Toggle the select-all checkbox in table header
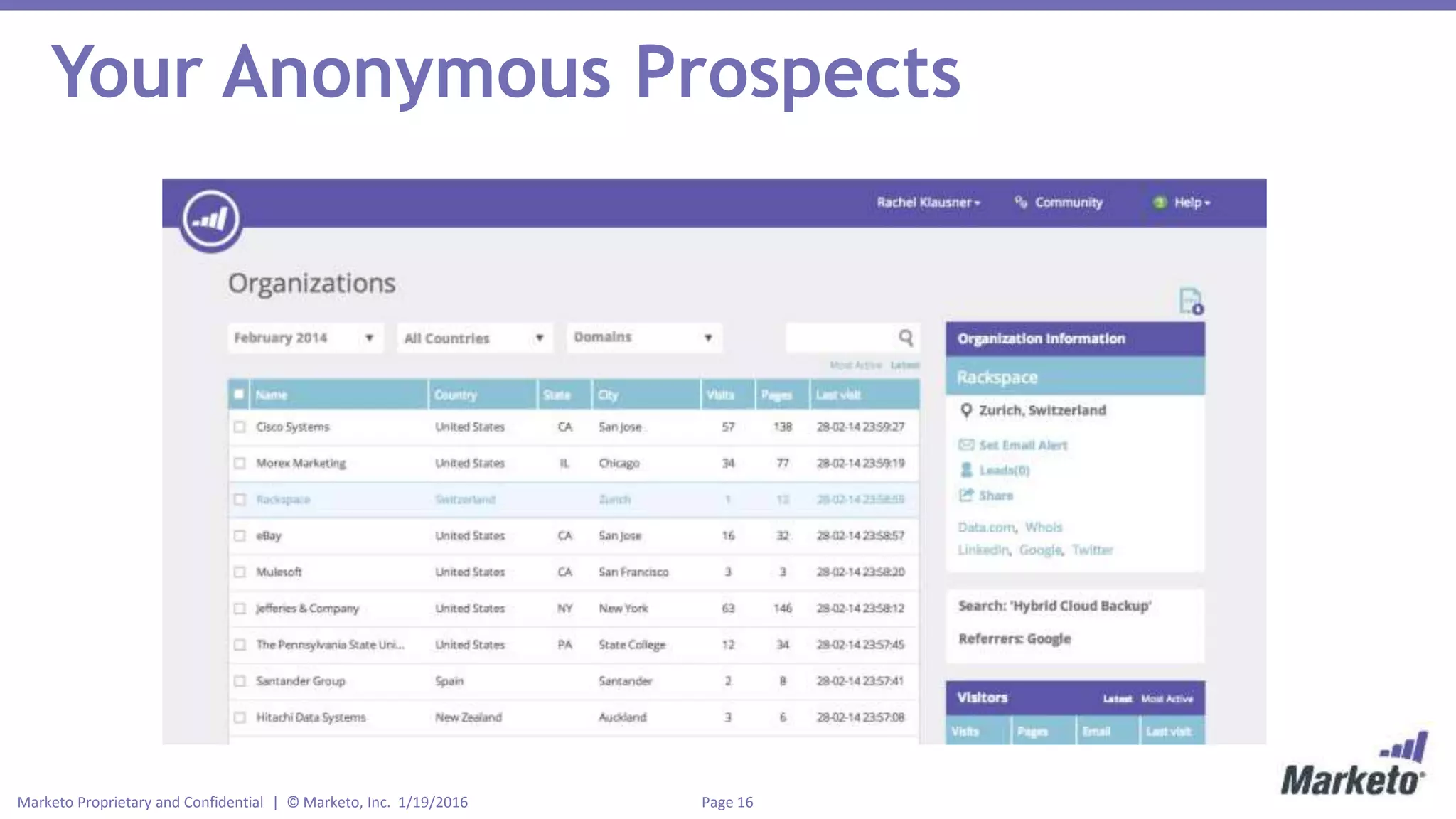Image resolution: width=1456 pixels, height=819 pixels. click(239, 395)
